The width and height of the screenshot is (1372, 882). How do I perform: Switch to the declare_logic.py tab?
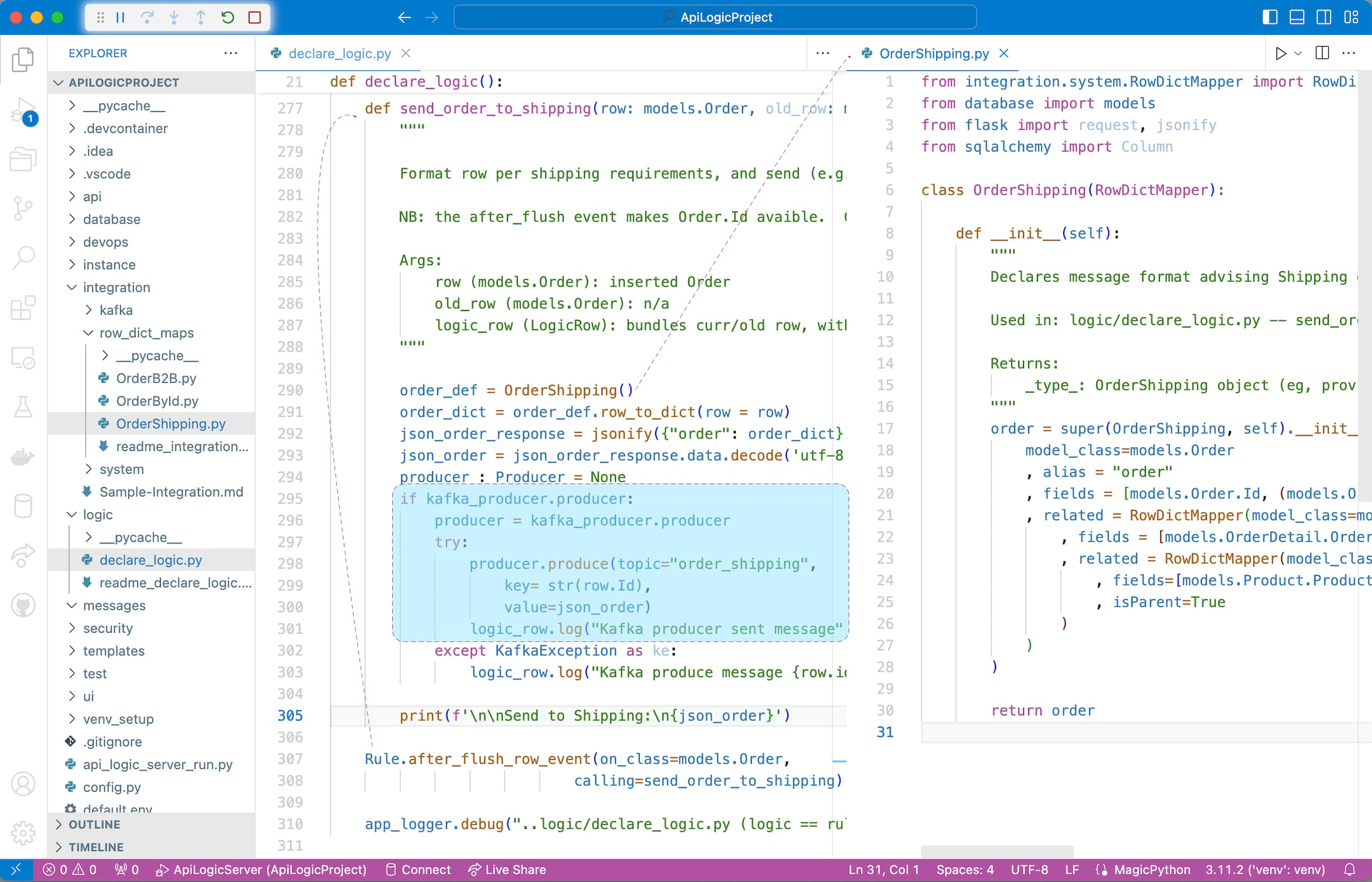tap(339, 54)
